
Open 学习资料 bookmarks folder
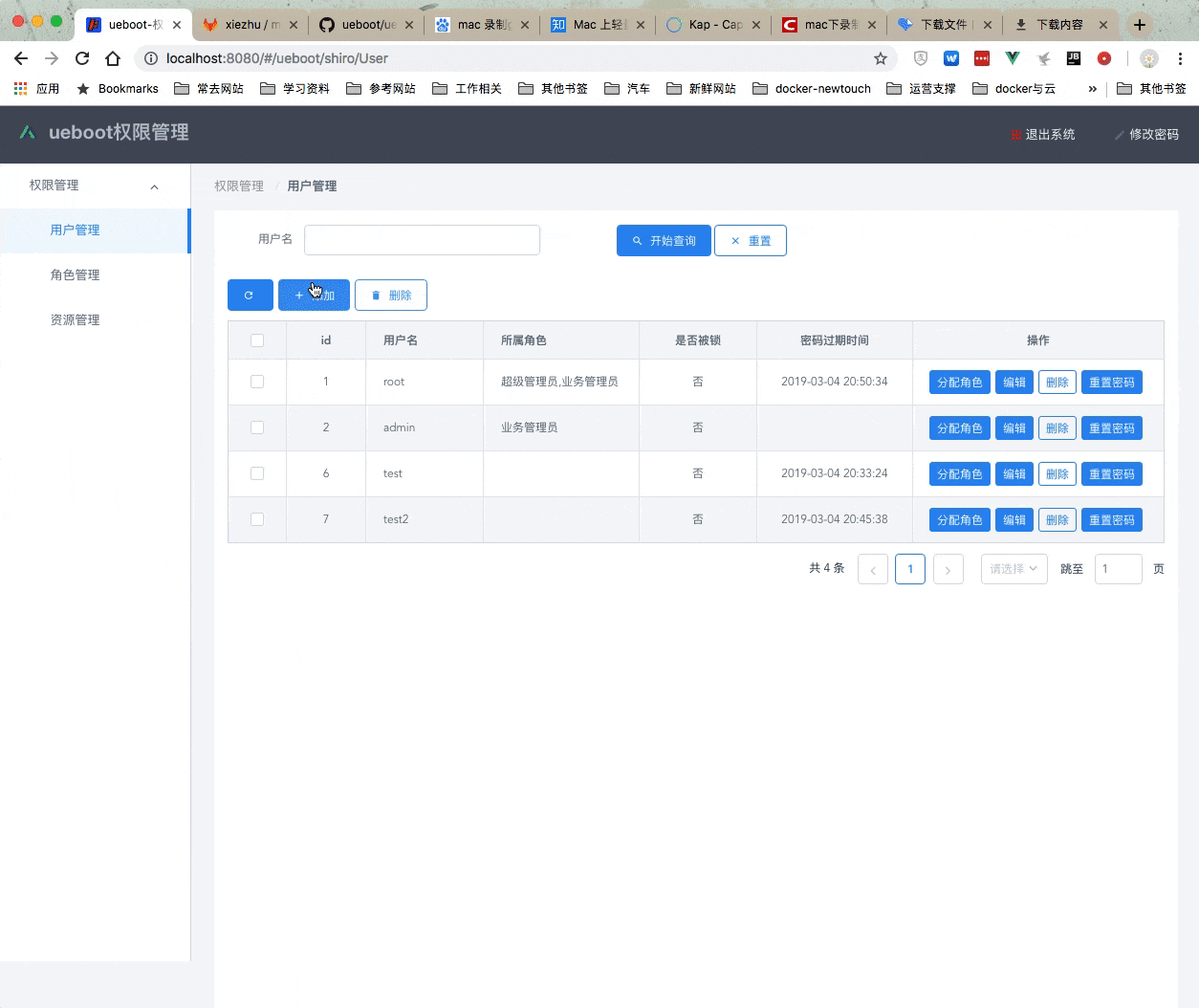coord(294,88)
